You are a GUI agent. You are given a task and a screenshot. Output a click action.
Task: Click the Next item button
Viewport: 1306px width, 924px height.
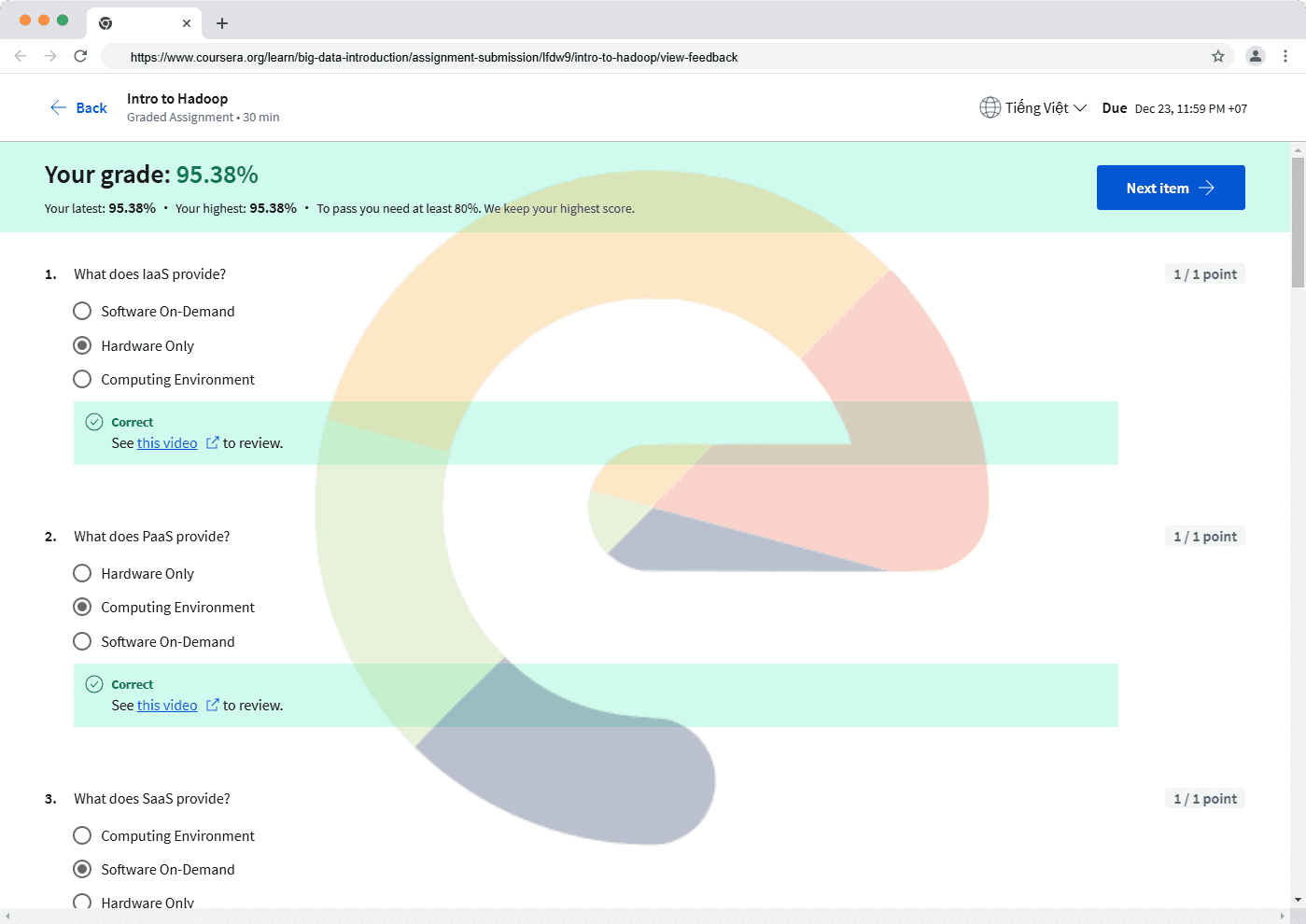[x=1171, y=188]
